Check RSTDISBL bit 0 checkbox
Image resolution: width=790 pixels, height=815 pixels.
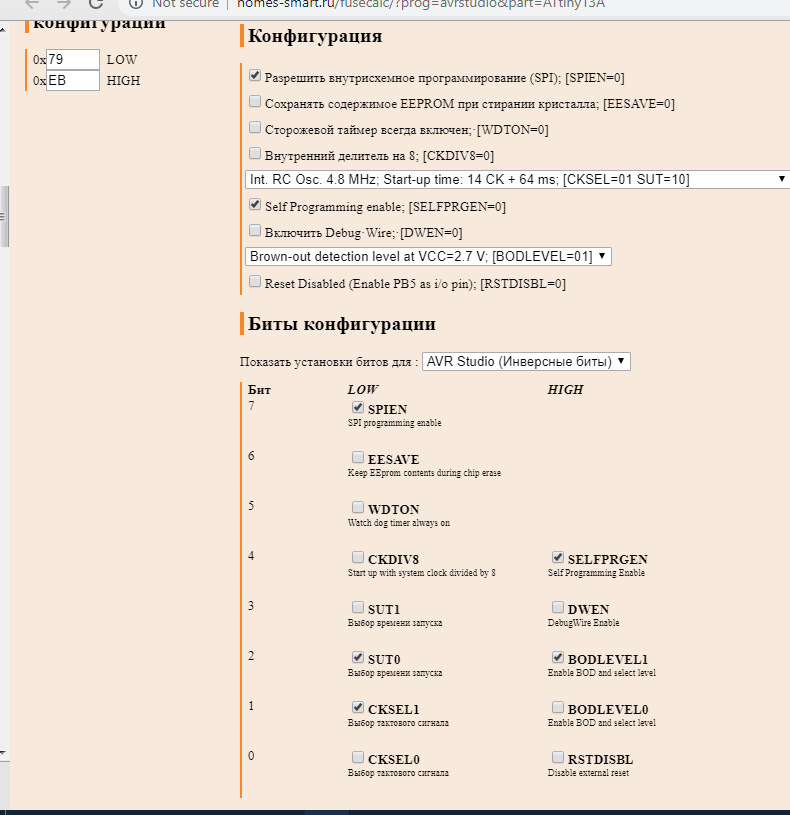point(558,757)
